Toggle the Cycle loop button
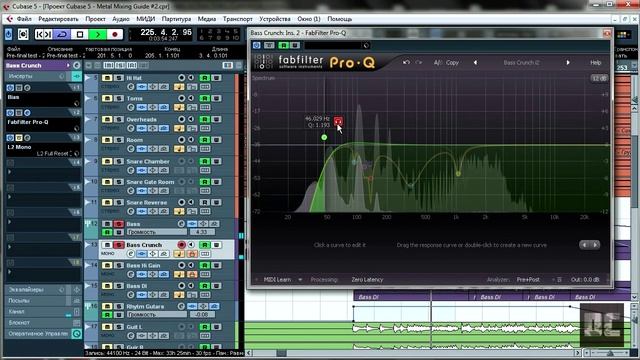This screenshot has width=640, height=360. point(62,34)
